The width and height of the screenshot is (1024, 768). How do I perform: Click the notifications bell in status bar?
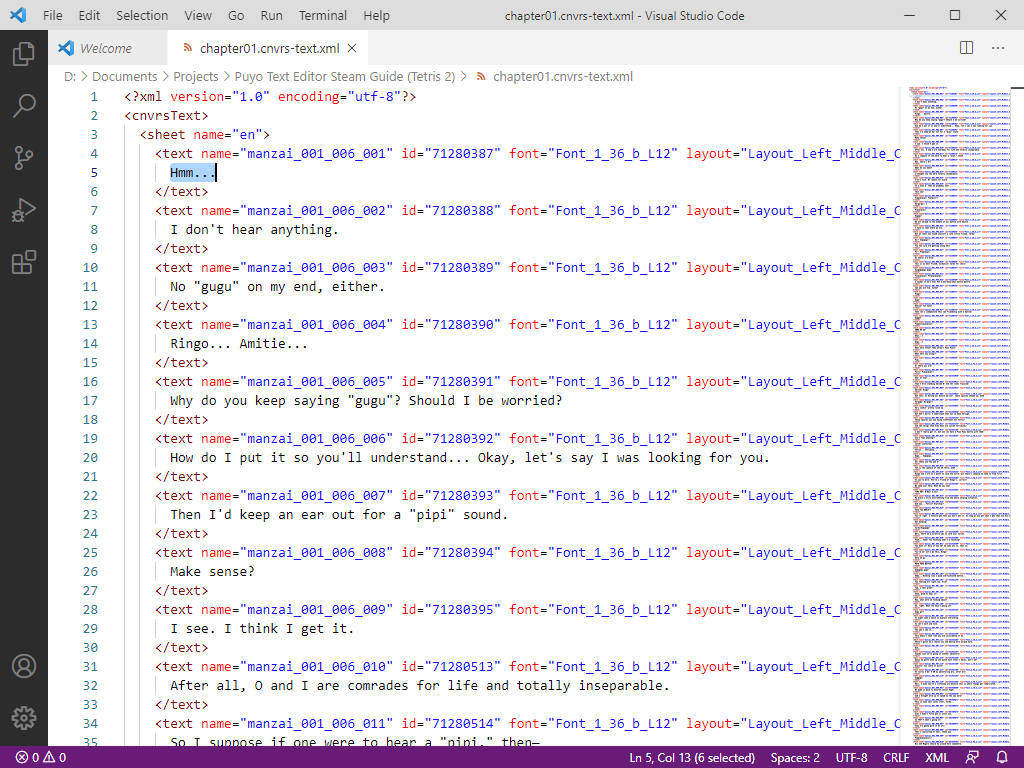tap(1003, 758)
